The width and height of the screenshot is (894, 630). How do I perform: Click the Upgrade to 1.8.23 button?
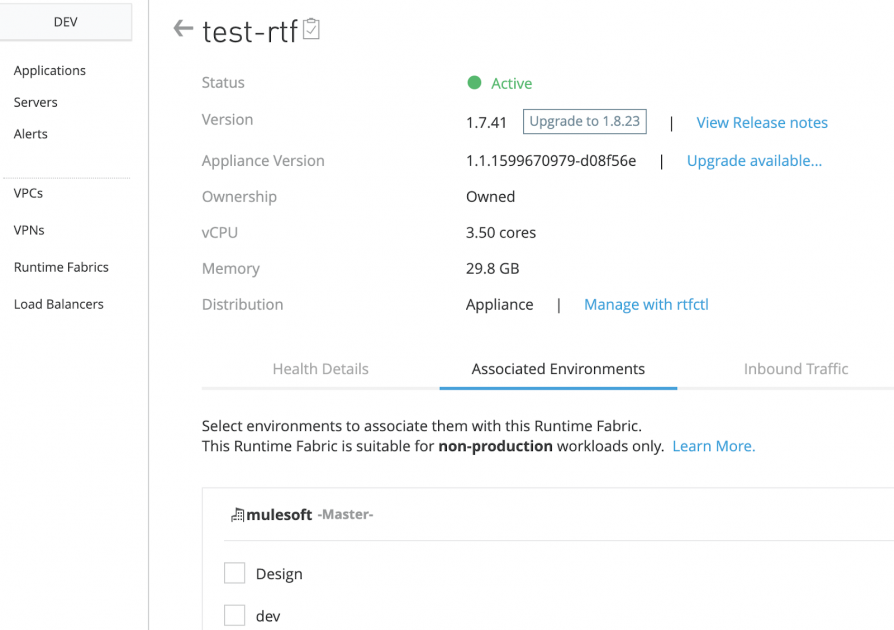tap(584, 121)
